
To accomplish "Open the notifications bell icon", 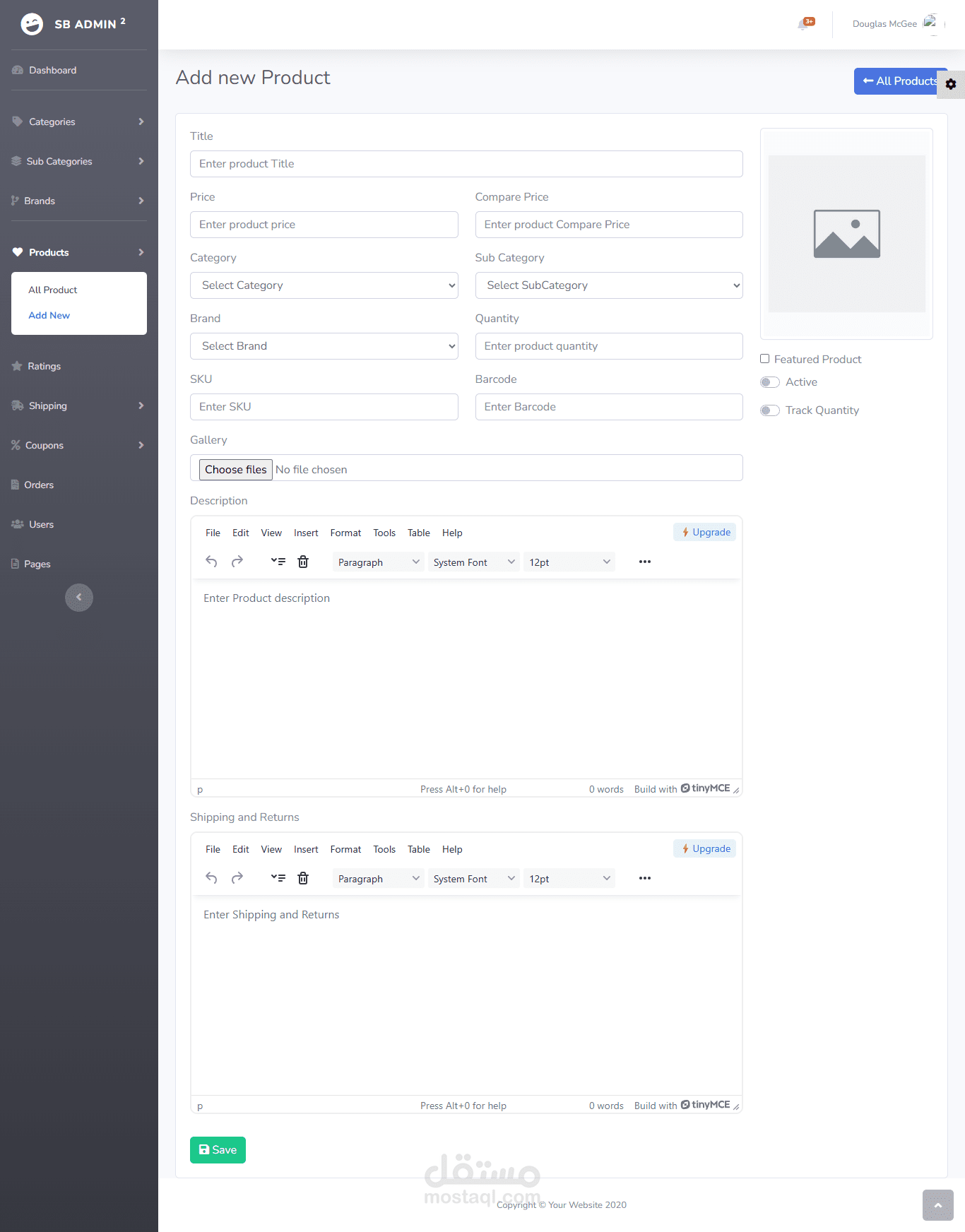I will coord(804,24).
